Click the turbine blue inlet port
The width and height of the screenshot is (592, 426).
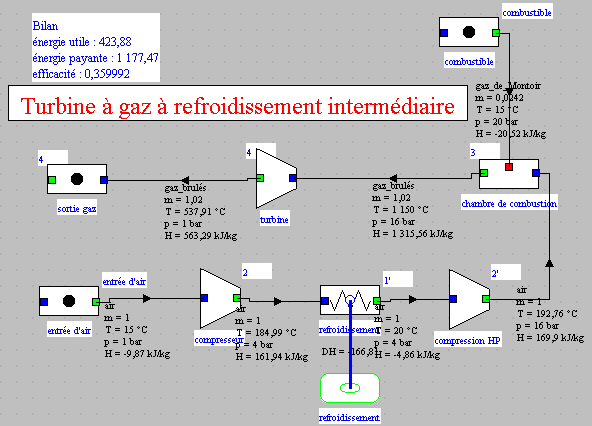293,178
